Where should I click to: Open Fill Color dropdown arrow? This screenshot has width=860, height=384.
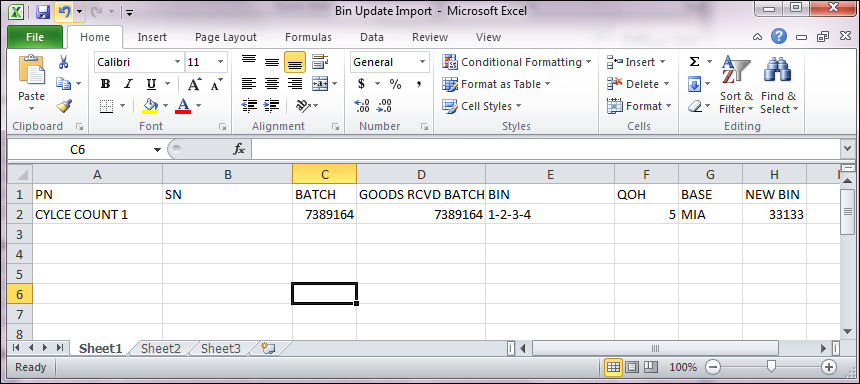[166, 105]
